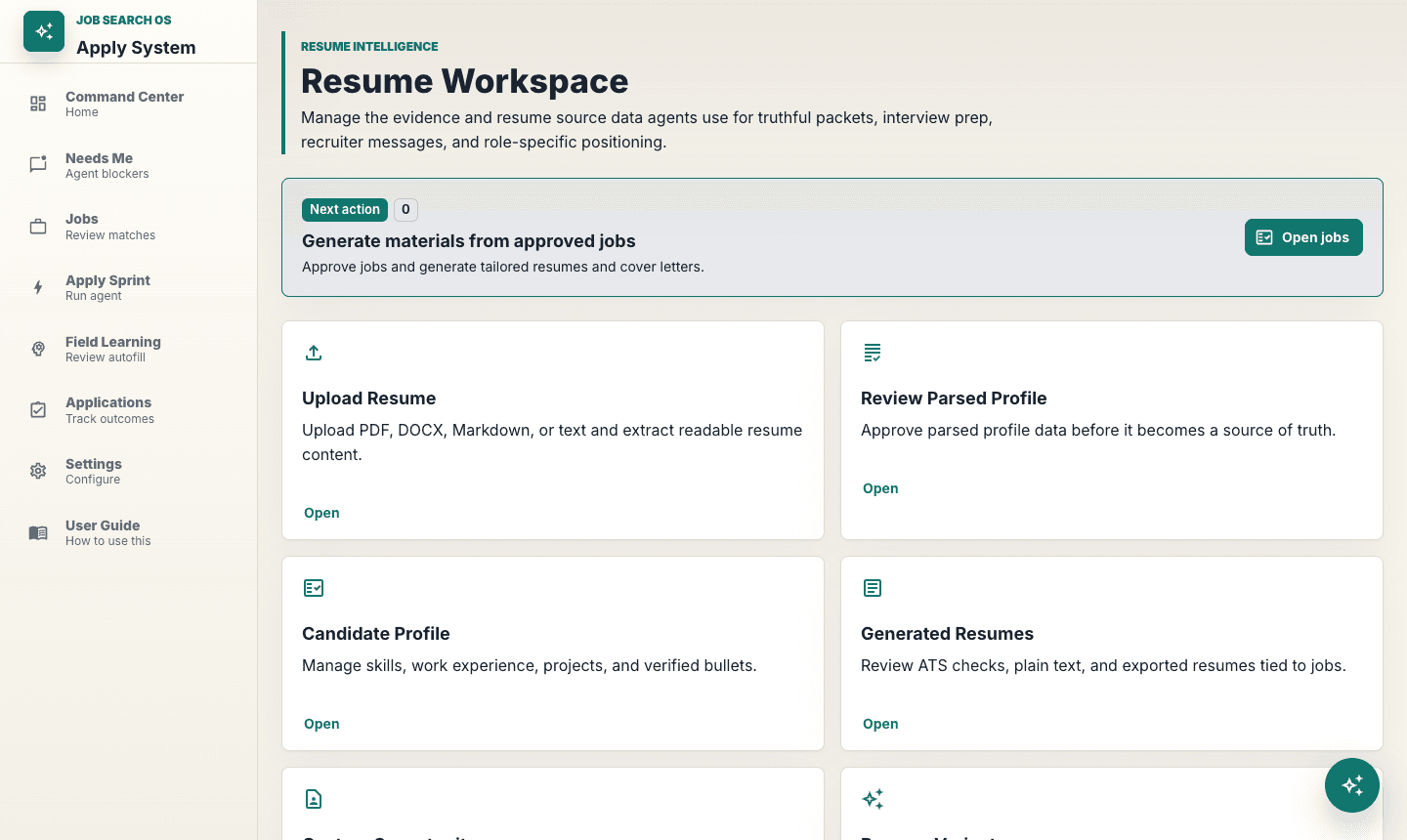Image resolution: width=1407 pixels, height=840 pixels.
Task: Click the Next action count badge
Action: (x=405, y=209)
